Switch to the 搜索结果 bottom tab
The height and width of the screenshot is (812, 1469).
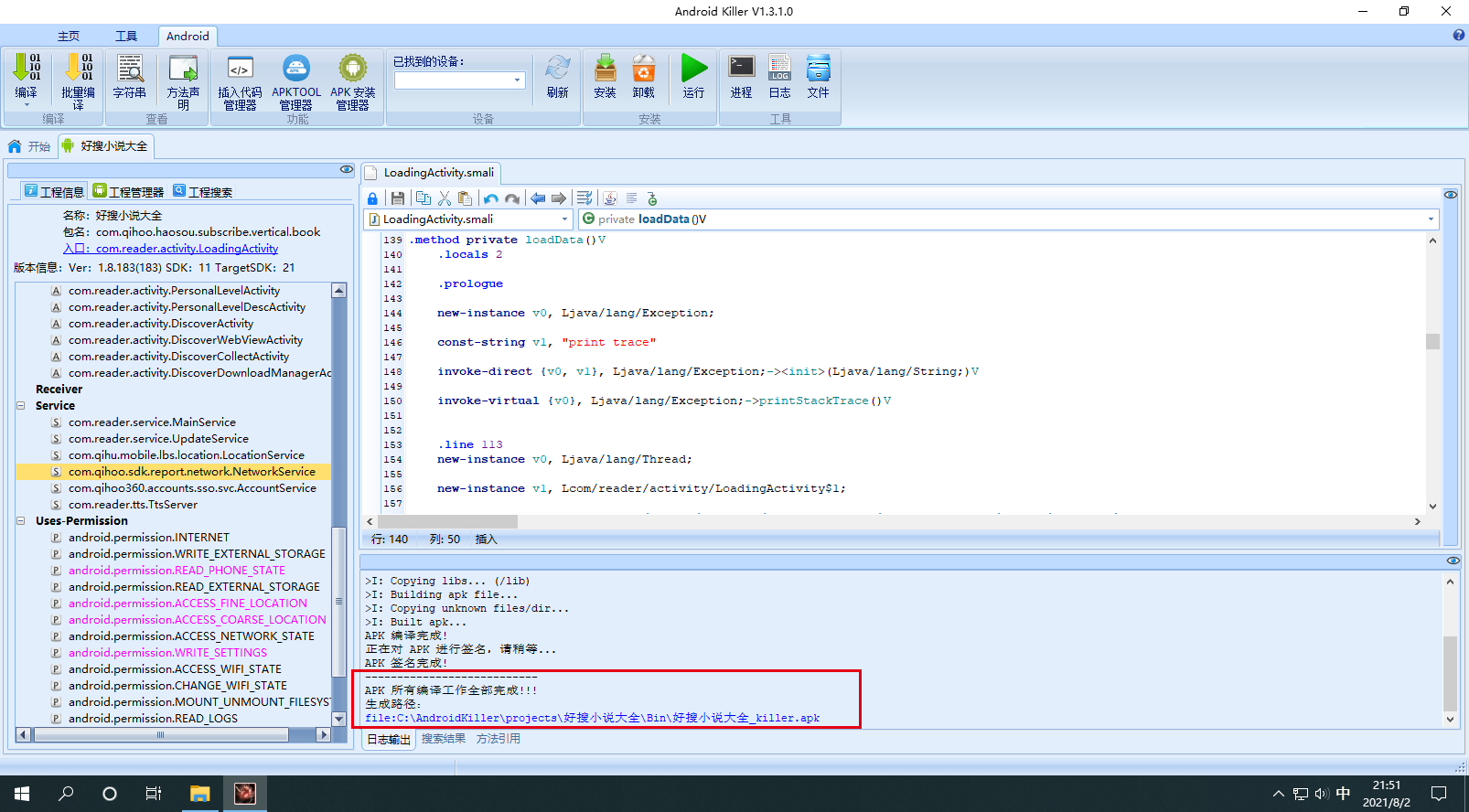point(444,739)
